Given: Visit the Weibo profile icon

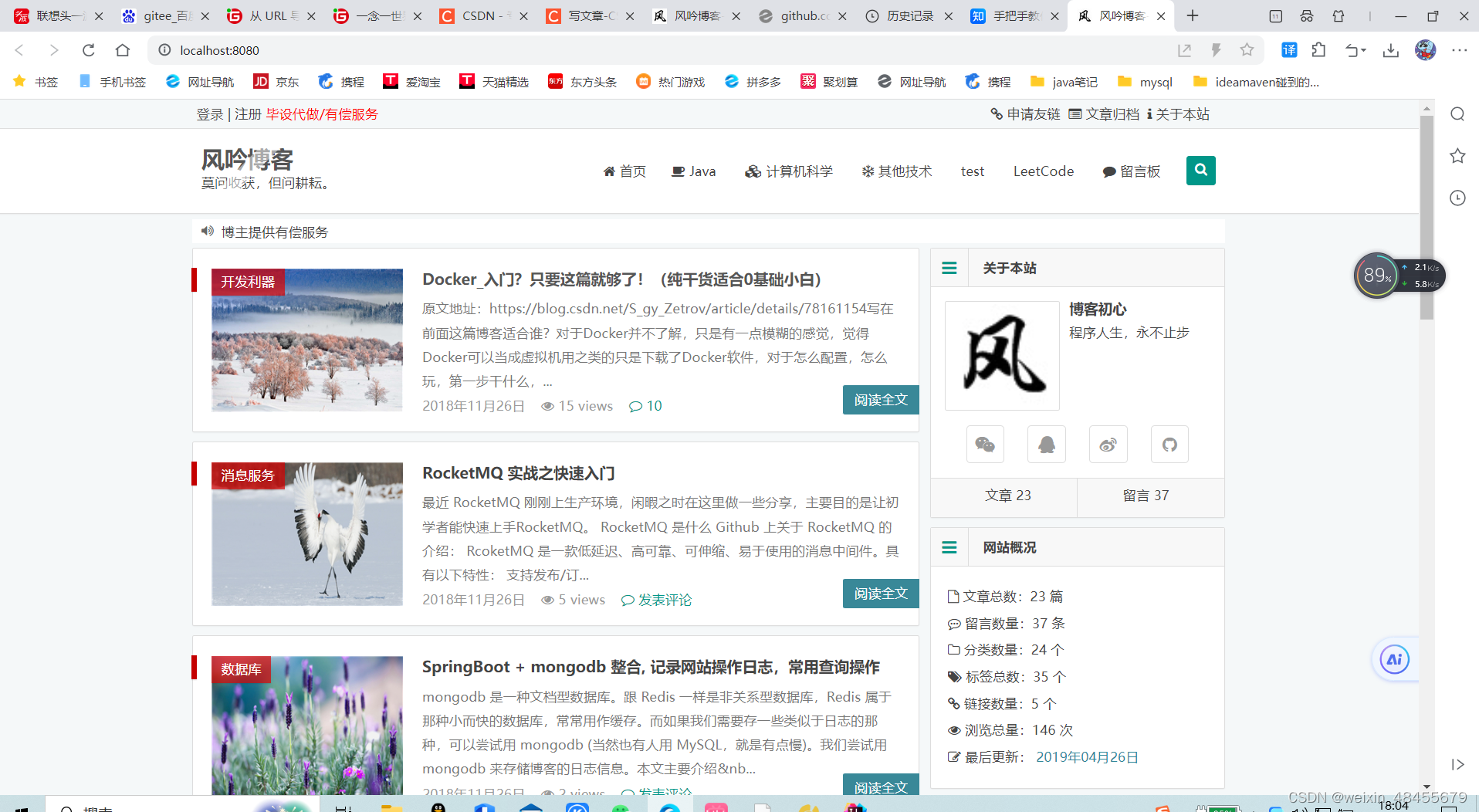Looking at the screenshot, I should (1108, 444).
